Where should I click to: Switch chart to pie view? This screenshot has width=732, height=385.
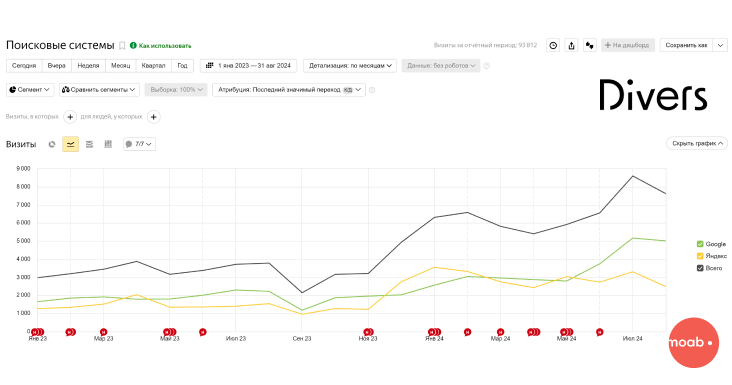(x=52, y=144)
